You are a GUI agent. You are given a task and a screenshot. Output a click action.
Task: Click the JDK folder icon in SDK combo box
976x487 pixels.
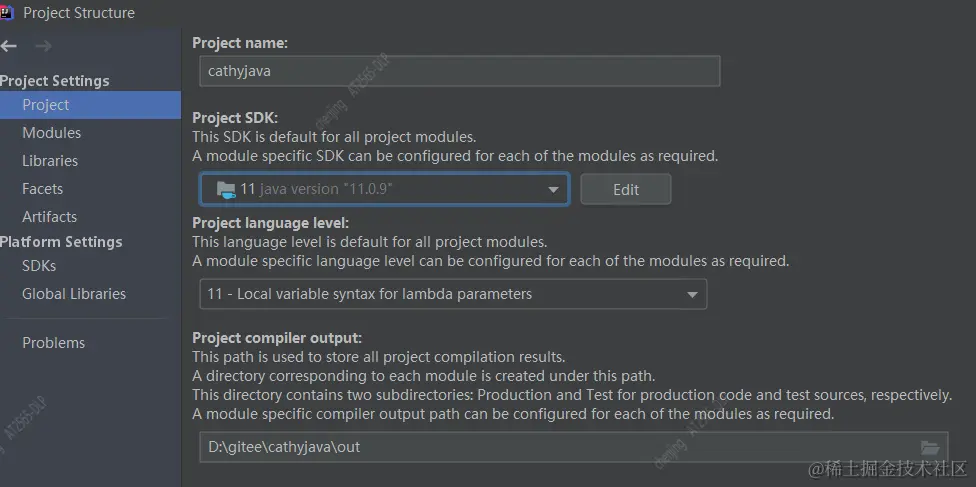tap(226, 189)
